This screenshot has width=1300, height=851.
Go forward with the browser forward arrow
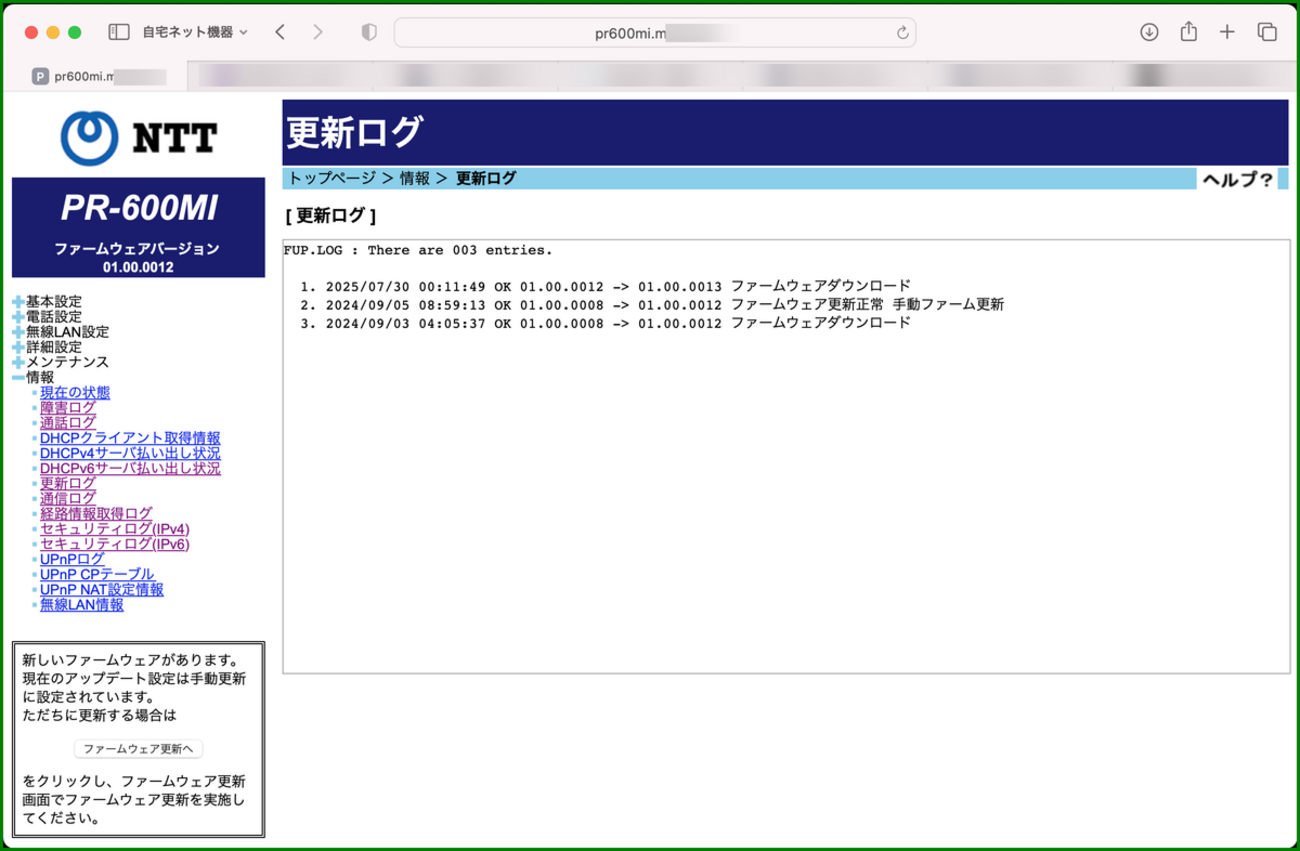pyautogui.click(x=318, y=32)
